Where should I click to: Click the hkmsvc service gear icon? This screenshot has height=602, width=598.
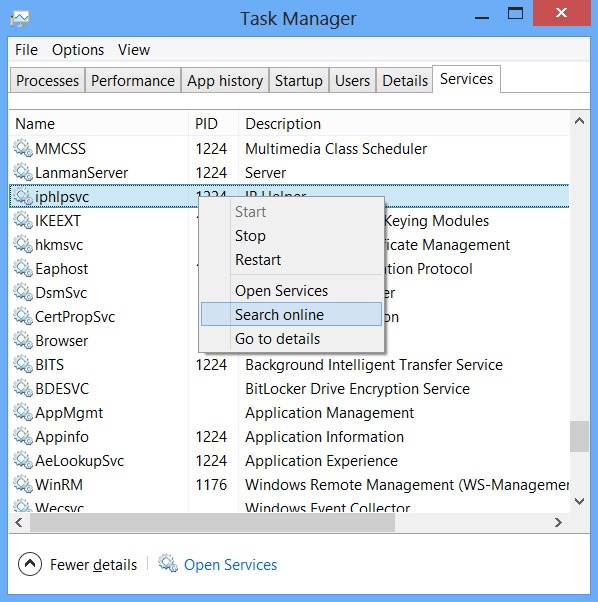23,245
